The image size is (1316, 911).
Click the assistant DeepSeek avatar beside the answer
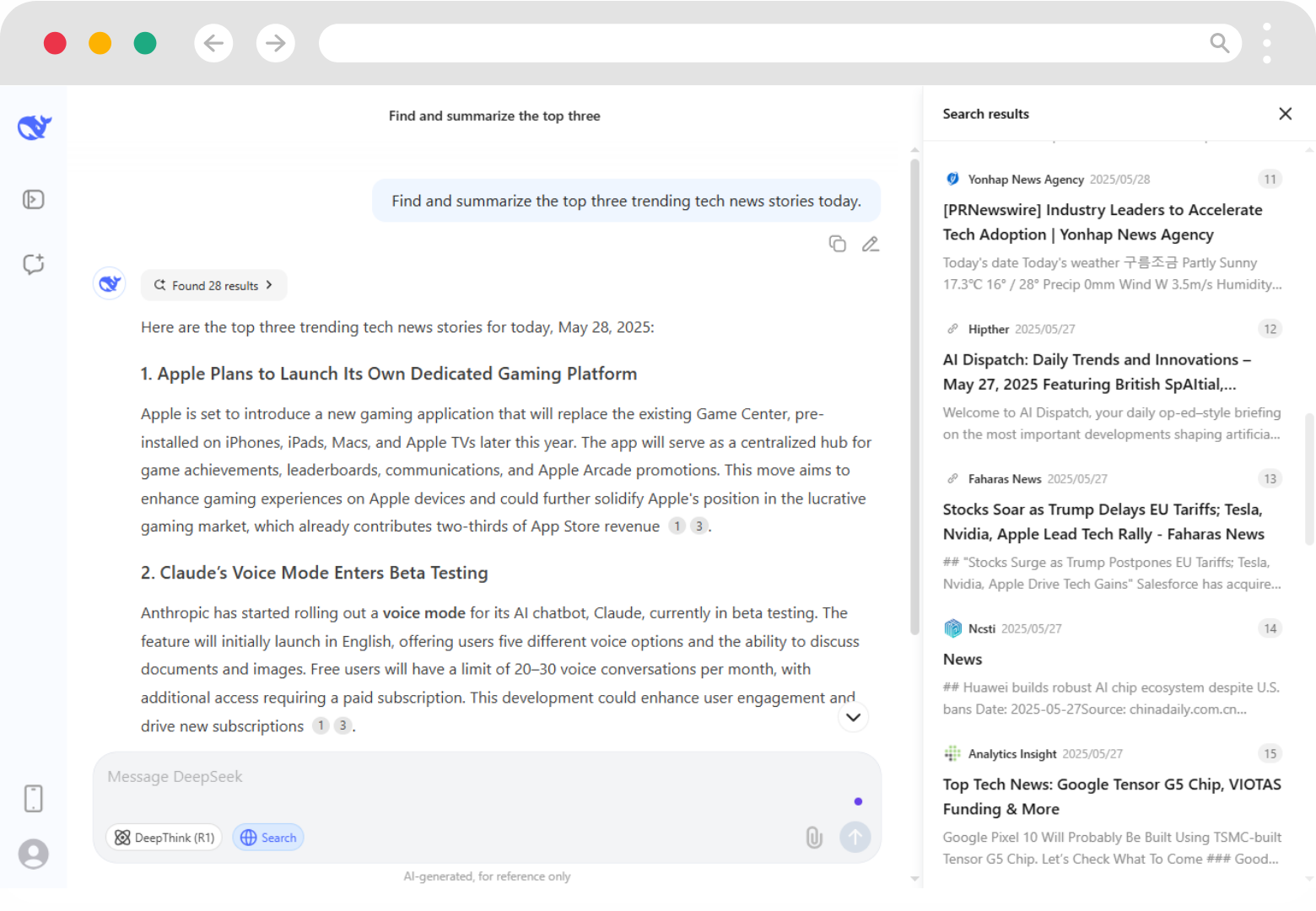point(110,283)
